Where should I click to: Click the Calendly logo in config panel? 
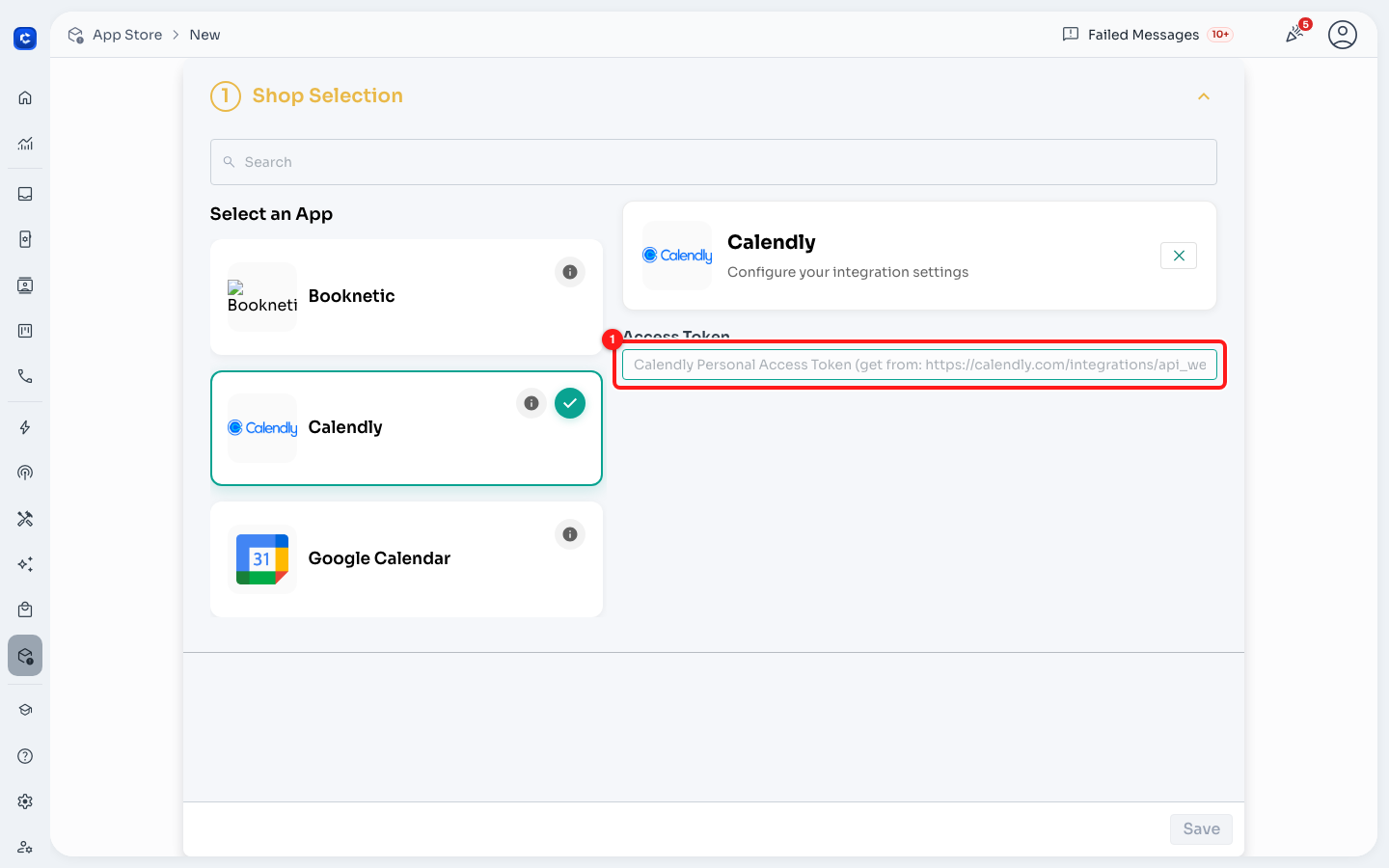677,256
